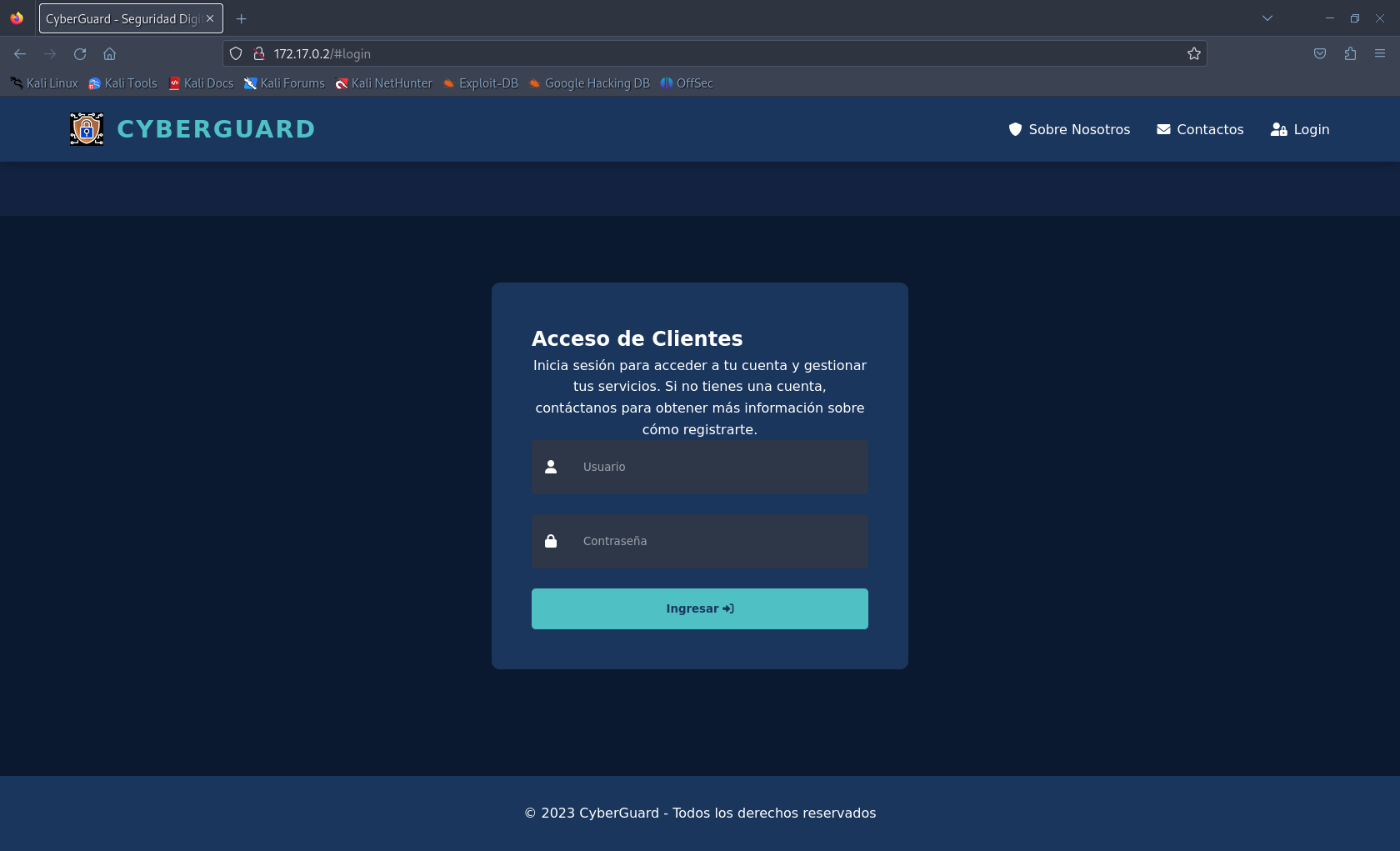Open the Firefox application menu
The width and height of the screenshot is (1400, 851).
(x=1380, y=53)
